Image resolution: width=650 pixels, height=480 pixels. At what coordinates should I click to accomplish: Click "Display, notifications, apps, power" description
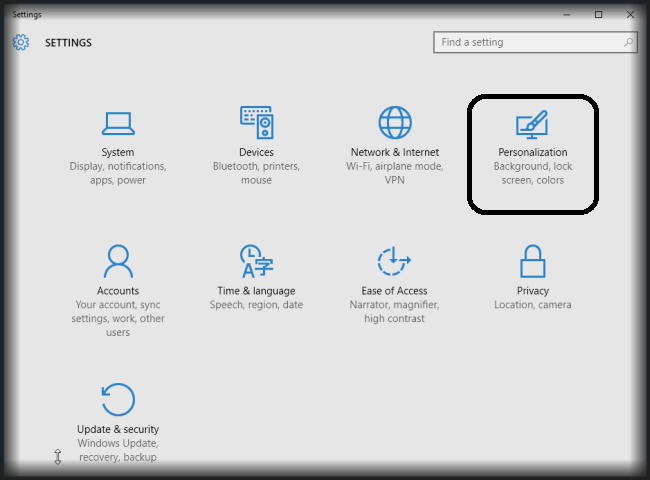pyautogui.click(x=118, y=173)
